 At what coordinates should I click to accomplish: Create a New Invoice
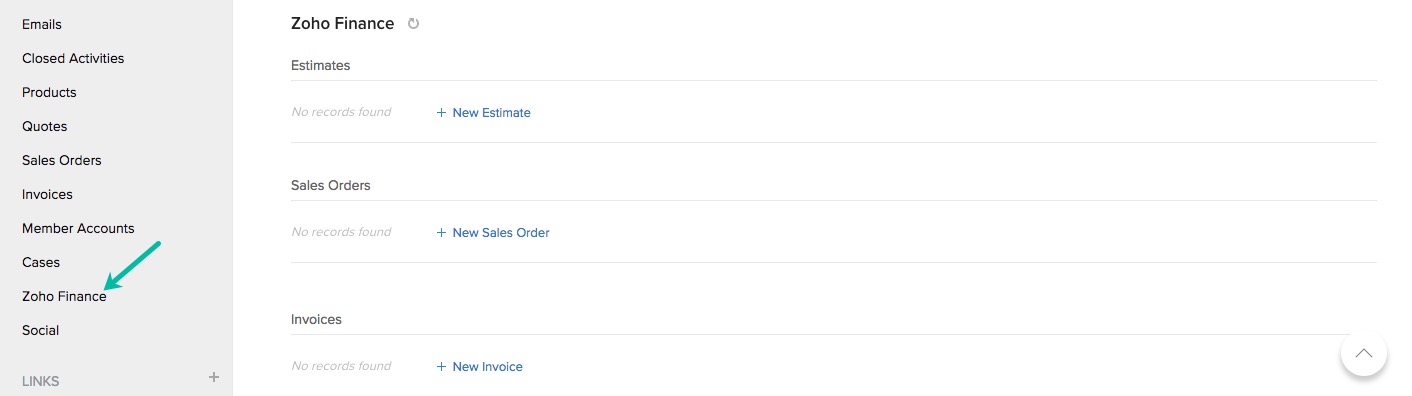[487, 367]
